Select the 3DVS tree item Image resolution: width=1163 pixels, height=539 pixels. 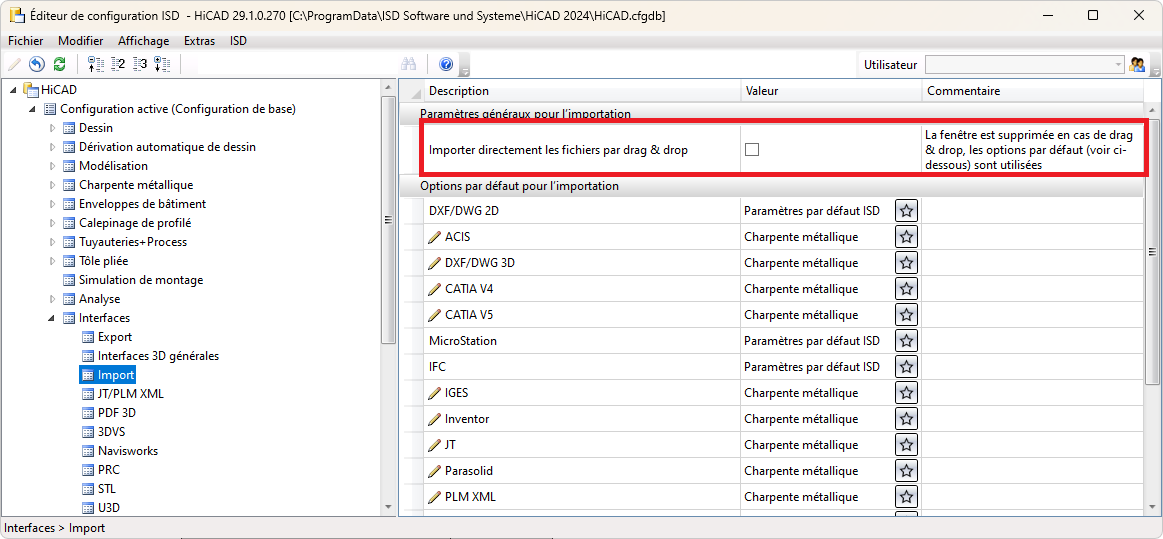112,431
